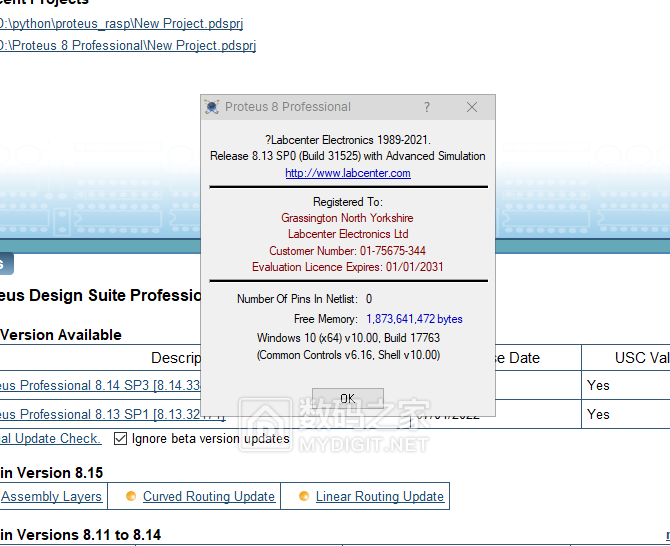The width and height of the screenshot is (670, 546).
Task: Close the Proteus 8 Professional dialog
Action: 472,107
